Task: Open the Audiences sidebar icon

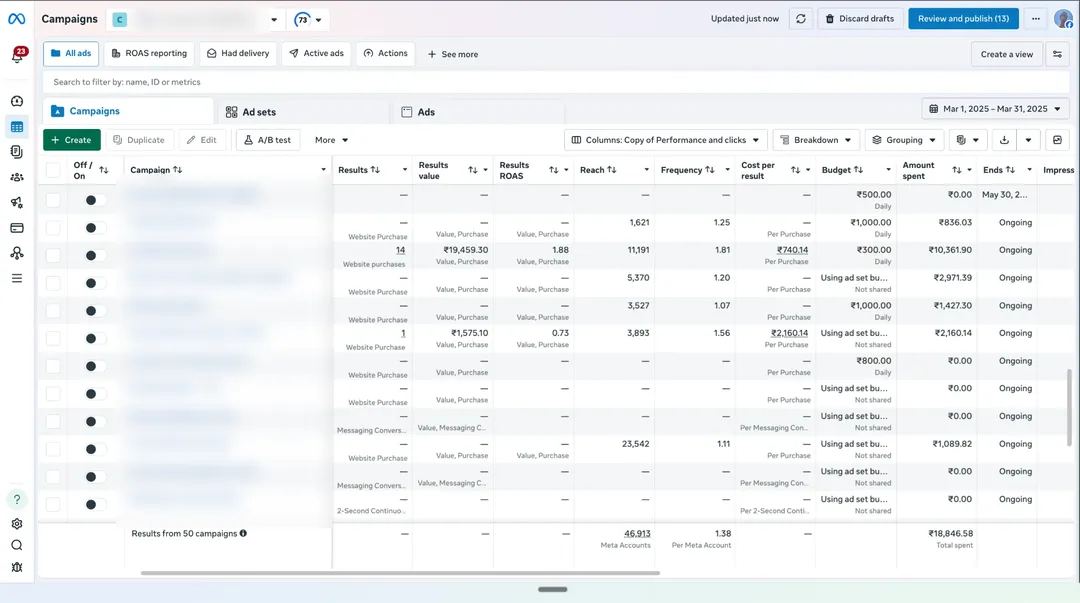Action: (17, 177)
